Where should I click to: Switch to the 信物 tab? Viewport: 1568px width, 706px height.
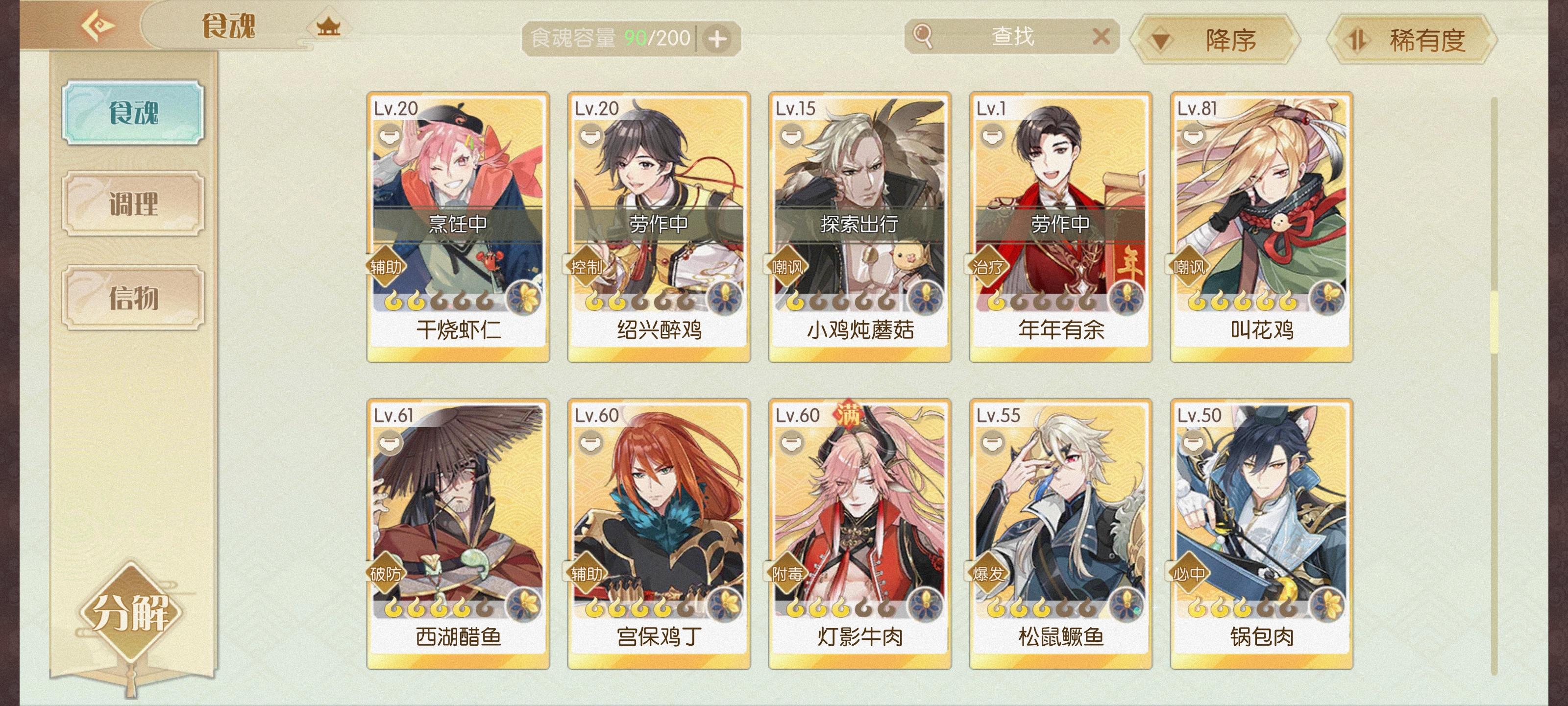click(133, 297)
